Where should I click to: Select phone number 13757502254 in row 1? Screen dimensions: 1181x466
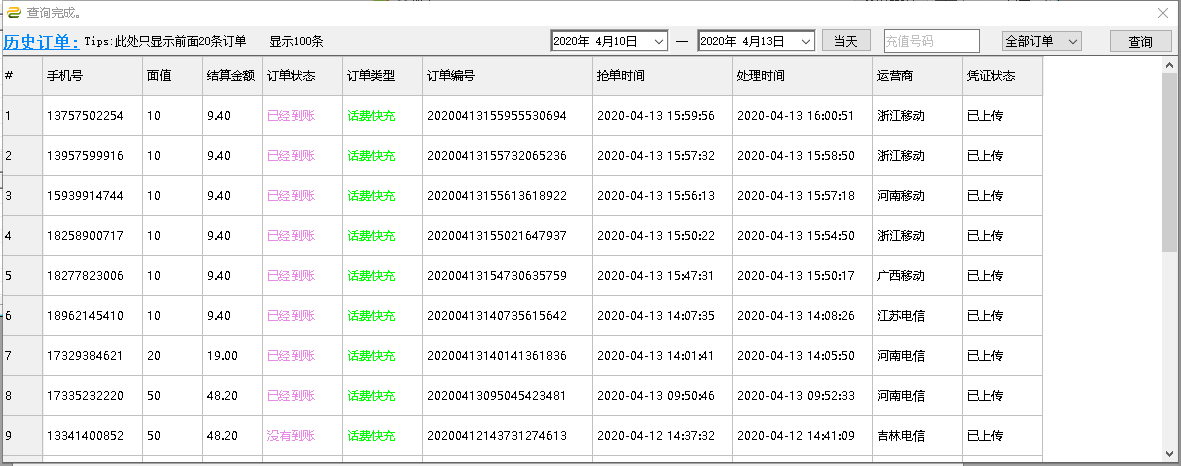85,116
